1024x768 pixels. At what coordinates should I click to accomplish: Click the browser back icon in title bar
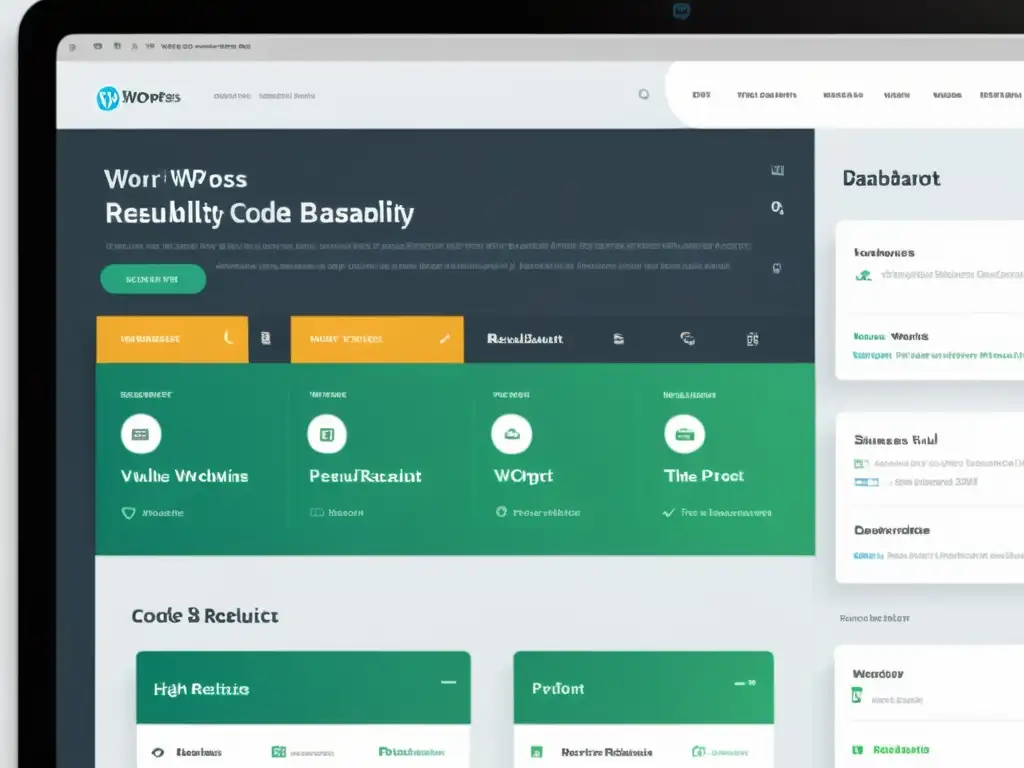point(72,47)
